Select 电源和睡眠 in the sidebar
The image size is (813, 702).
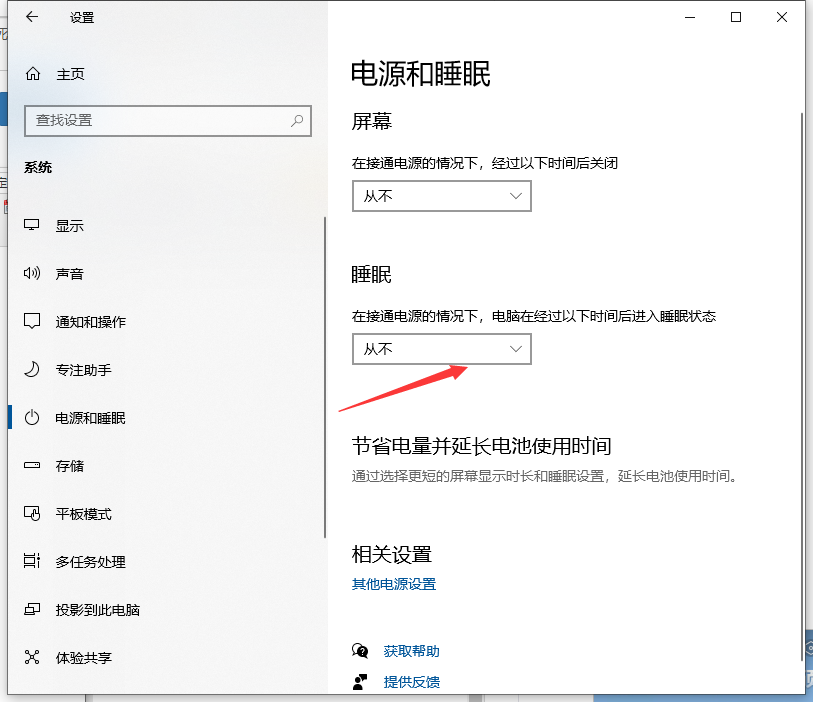point(90,418)
